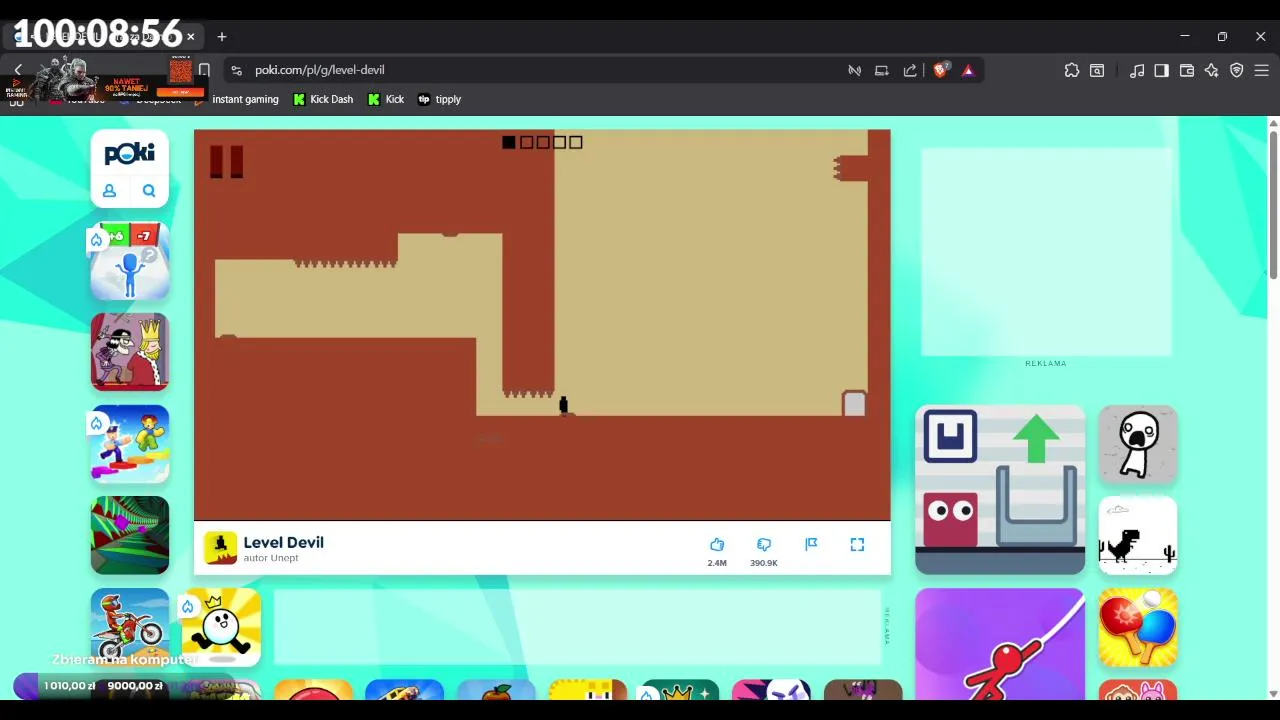The image size is (1280, 720).
Task: Click the exit door in the game
Action: tap(854, 403)
